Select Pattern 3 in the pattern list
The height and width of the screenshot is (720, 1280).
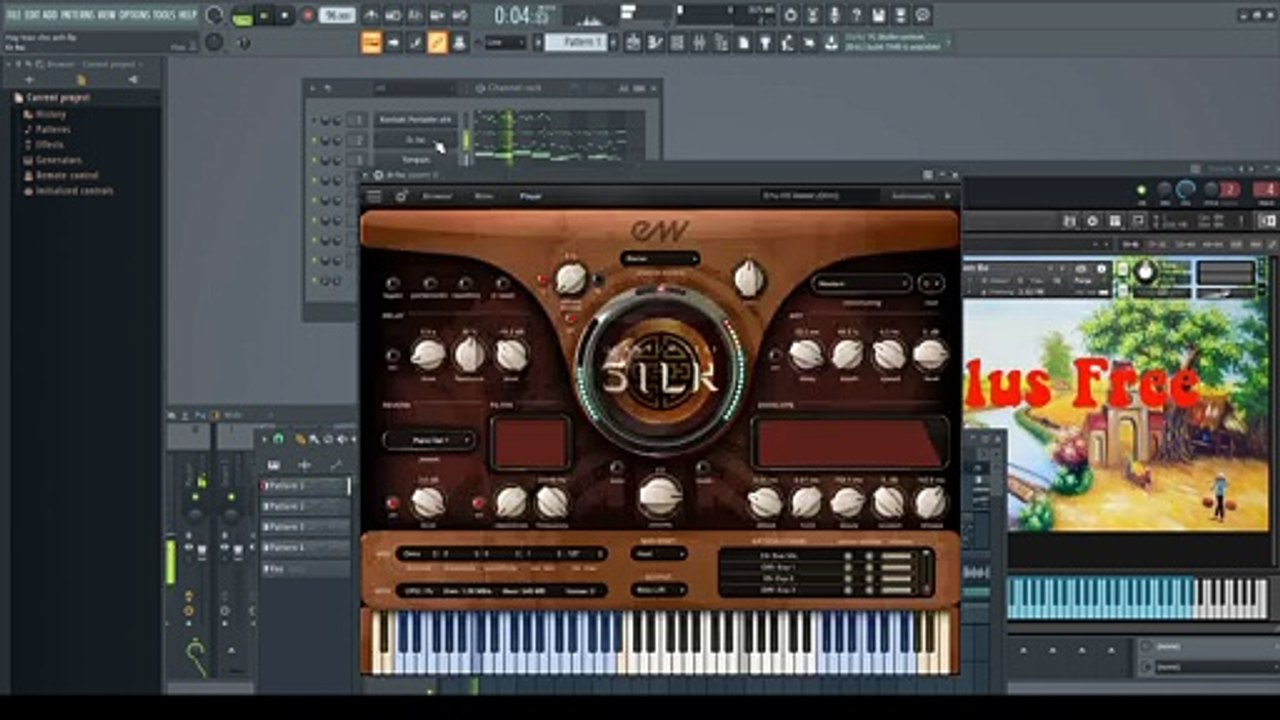pos(305,527)
